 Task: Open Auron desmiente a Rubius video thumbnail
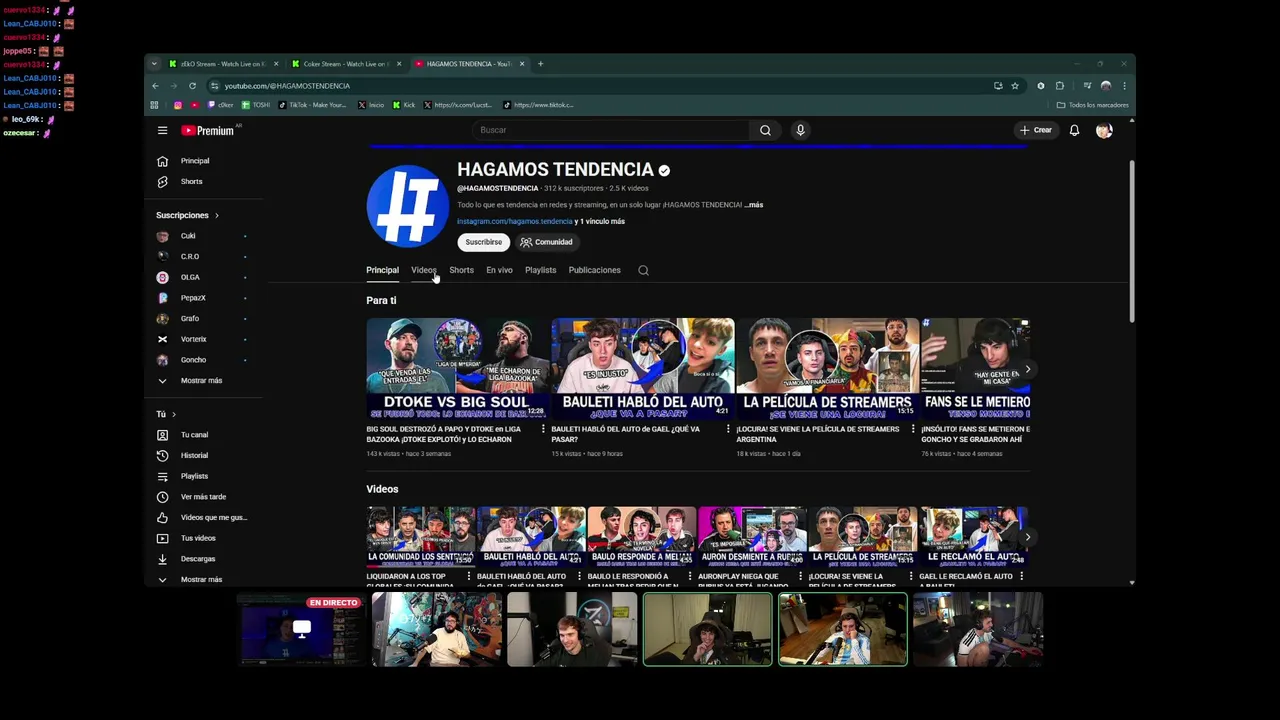[x=752, y=537]
